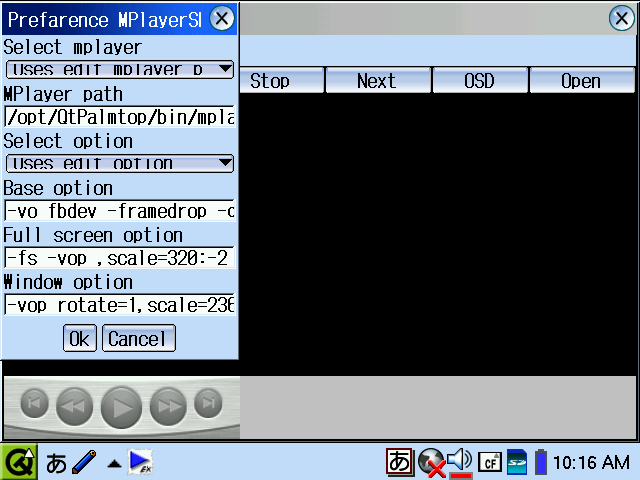Click the Base option input field
Image resolution: width=640 pixels, height=480 pixels.
point(120,211)
